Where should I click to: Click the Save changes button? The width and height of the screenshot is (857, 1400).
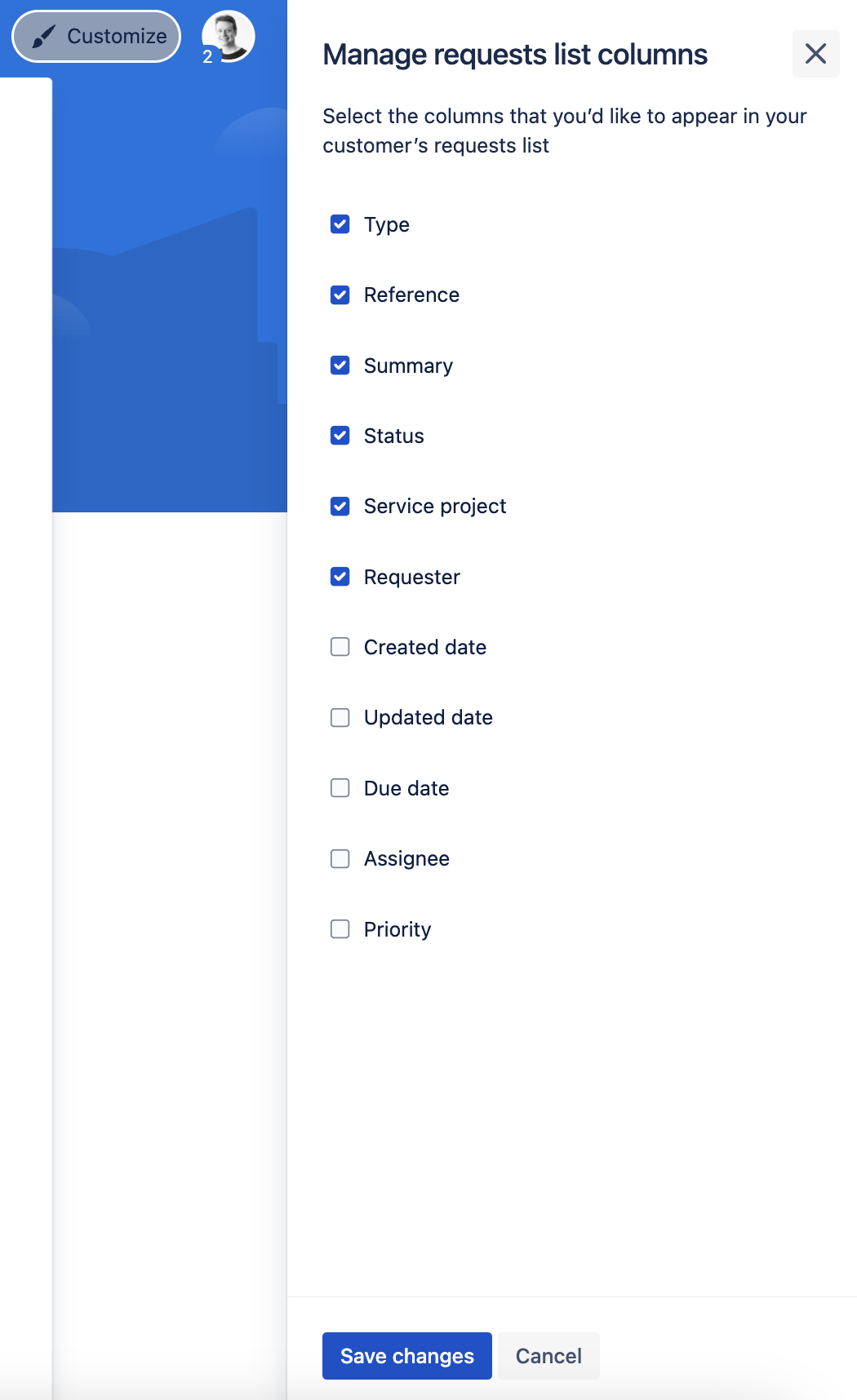[406, 1356]
